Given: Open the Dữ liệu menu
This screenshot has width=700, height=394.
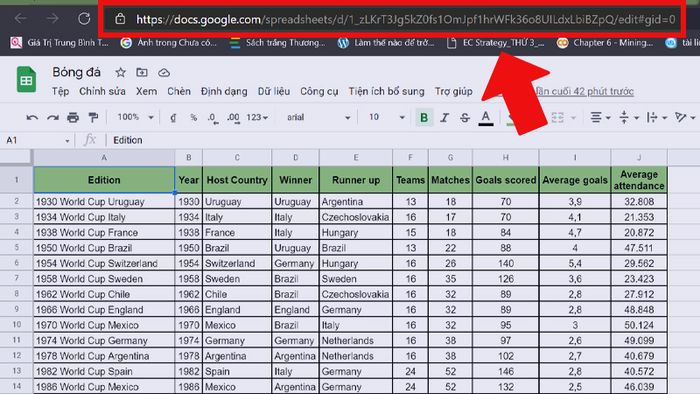Looking at the screenshot, I should (274, 91).
